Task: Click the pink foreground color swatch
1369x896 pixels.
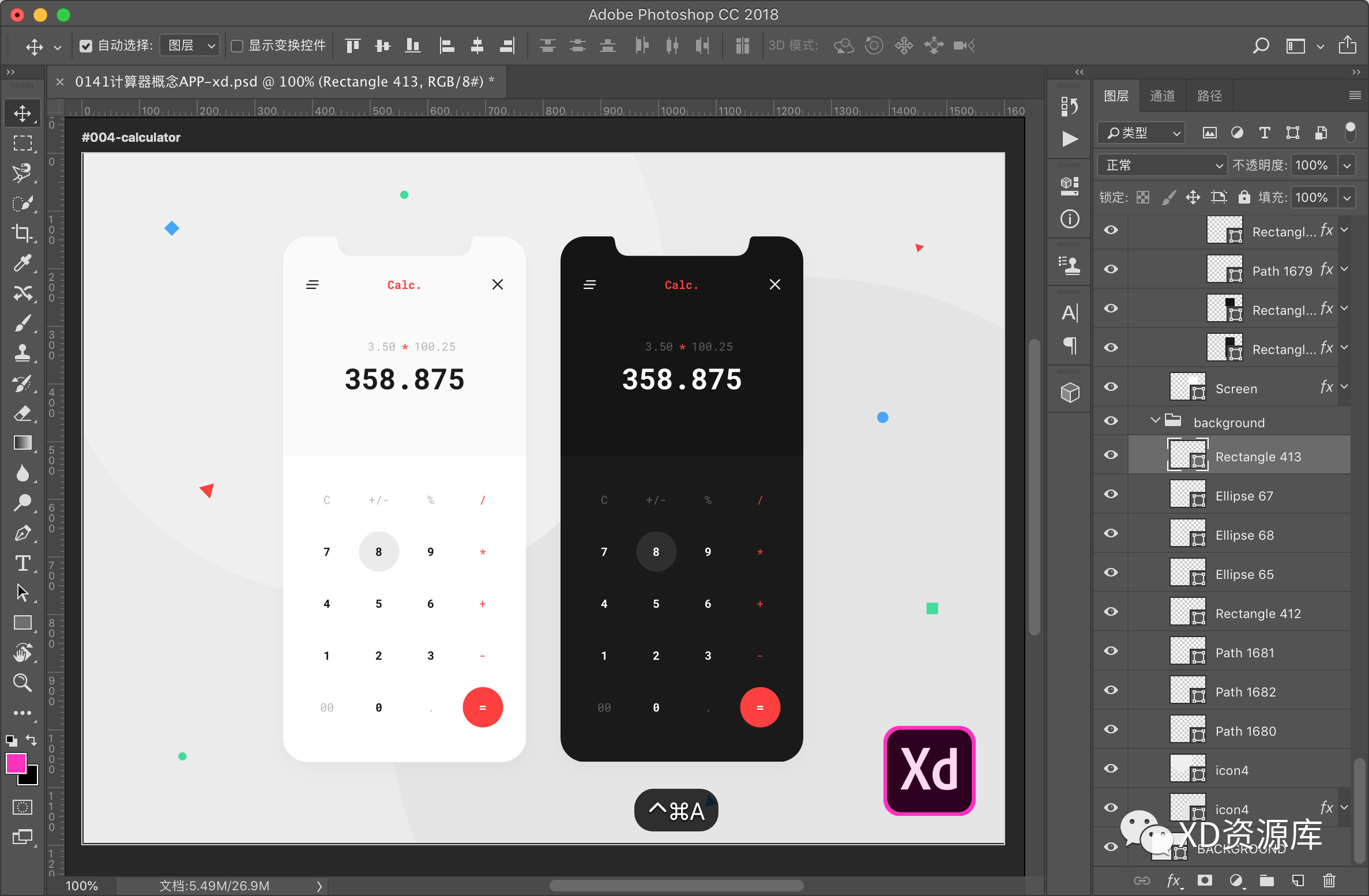Action: click(x=15, y=763)
